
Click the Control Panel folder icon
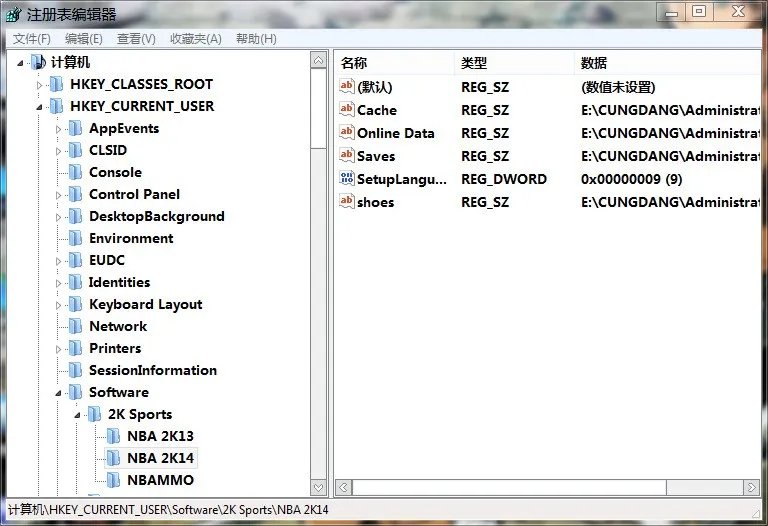[x=75, y=194]
